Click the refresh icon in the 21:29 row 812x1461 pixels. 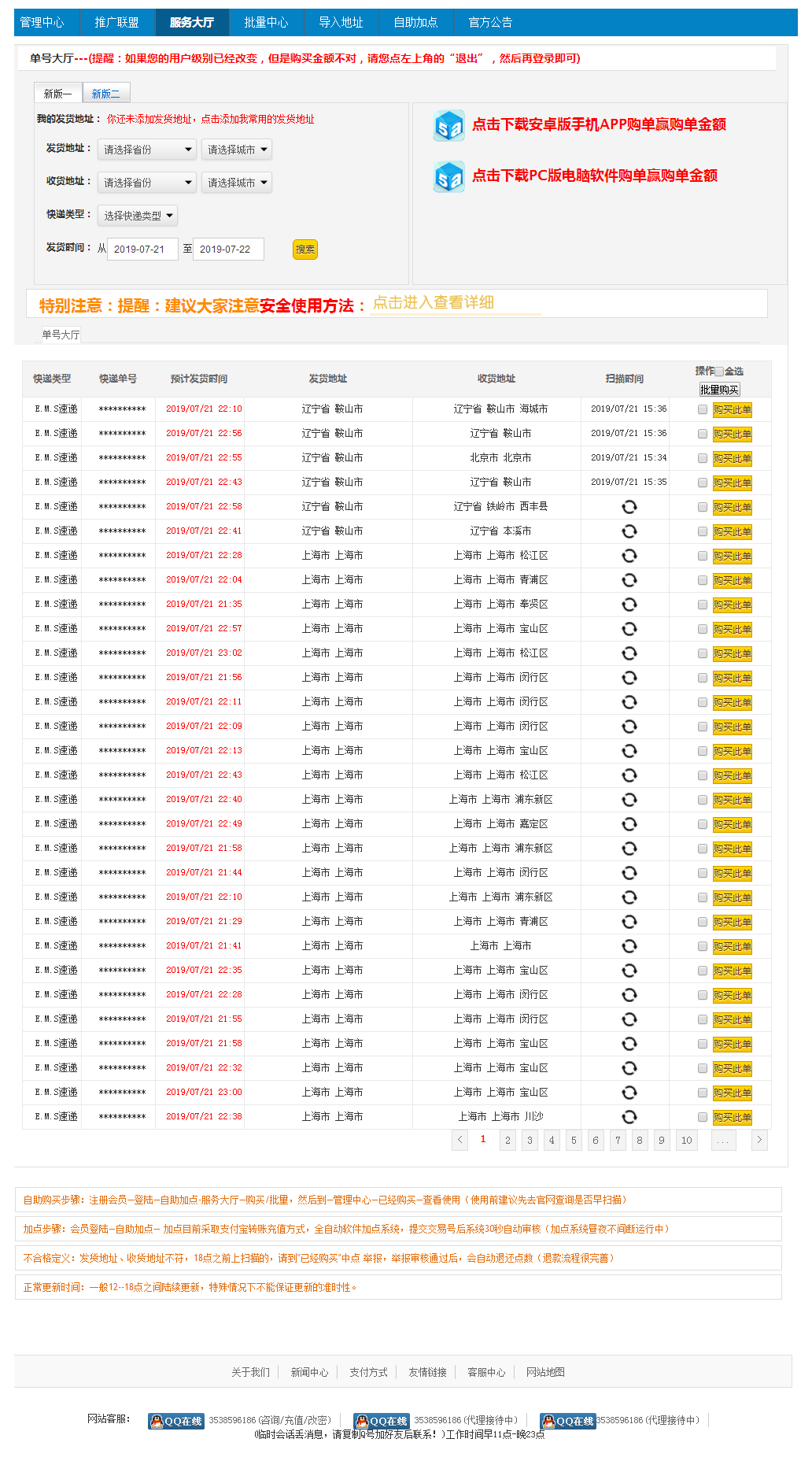(x=629, y=922)
